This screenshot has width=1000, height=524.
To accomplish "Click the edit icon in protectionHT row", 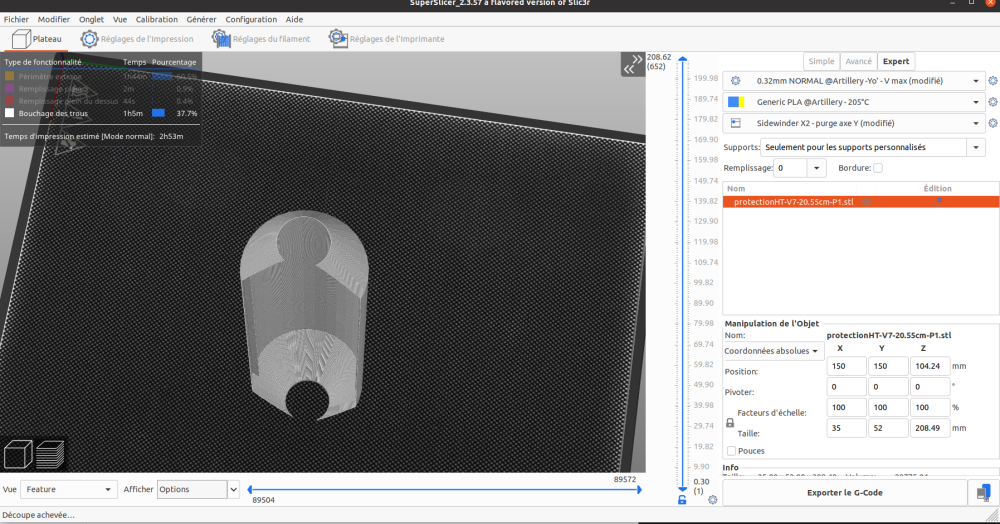I will pyautogui.click(x=938, y=201).
